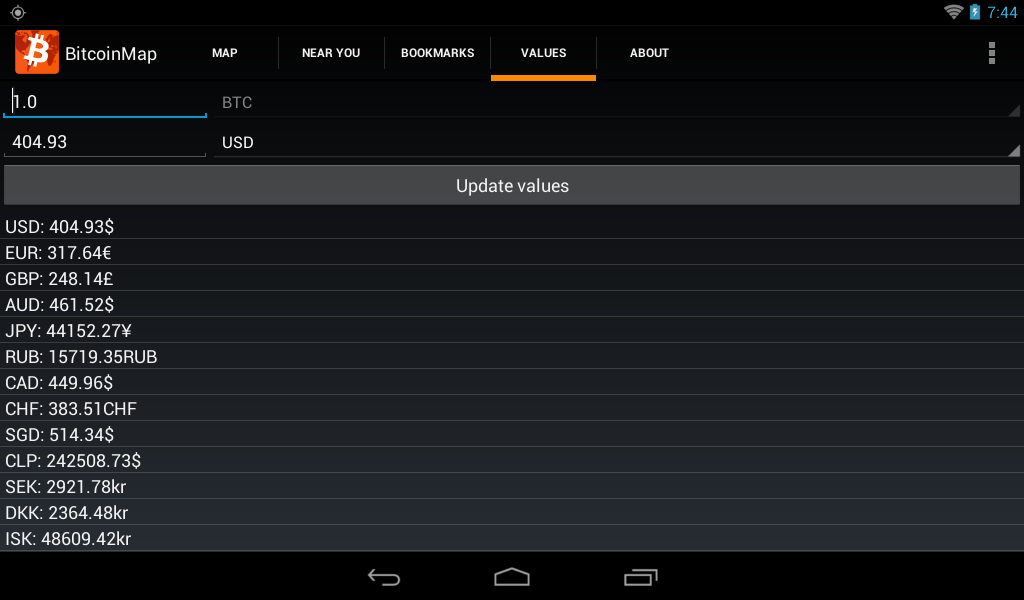Tap the Android home navigation icon
This screenshot has height=600, width=1024.
[x=511, y=577]
